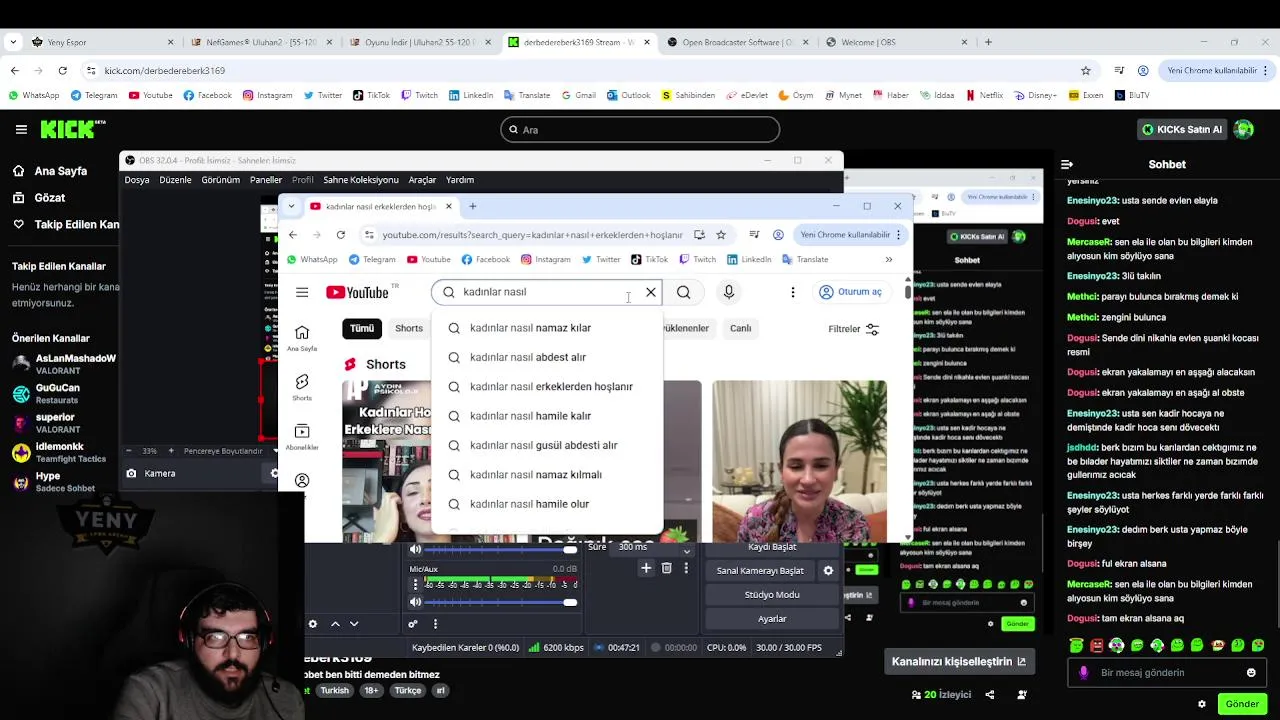Go back in the outer Chrome window
The image size is (1280, 720).
point(15,71)
